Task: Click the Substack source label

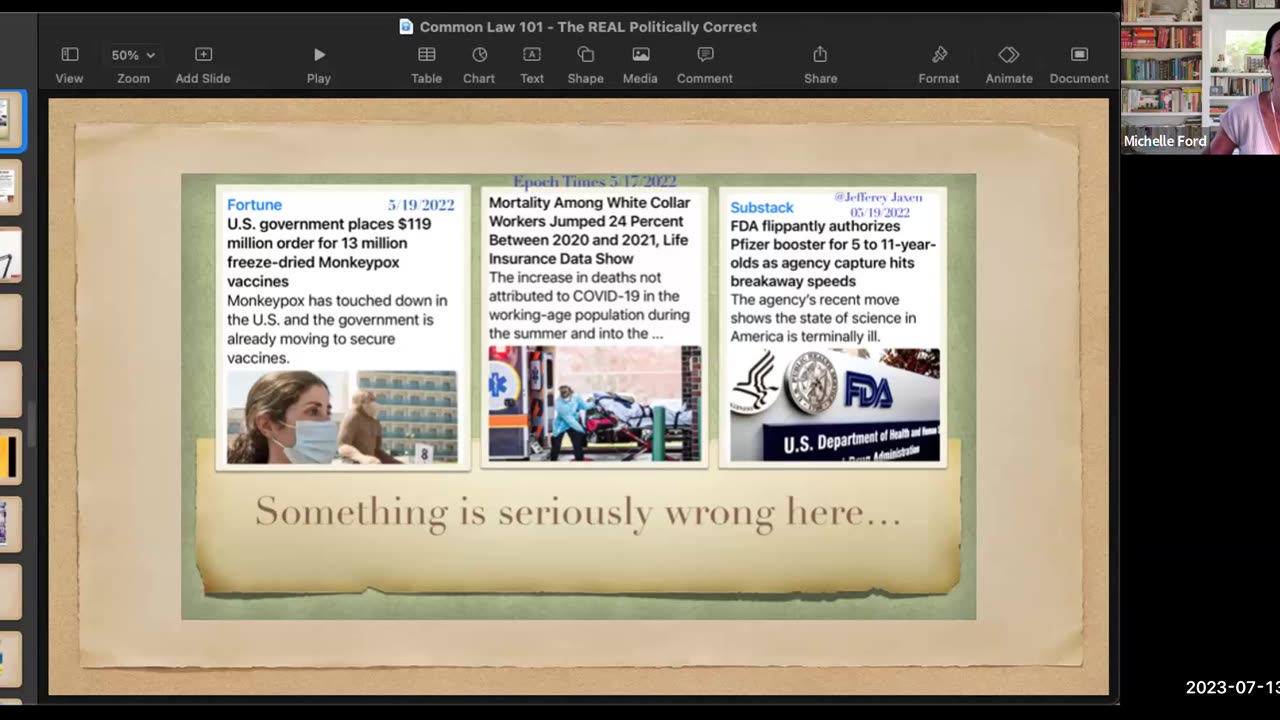Action: coord(762,208)
